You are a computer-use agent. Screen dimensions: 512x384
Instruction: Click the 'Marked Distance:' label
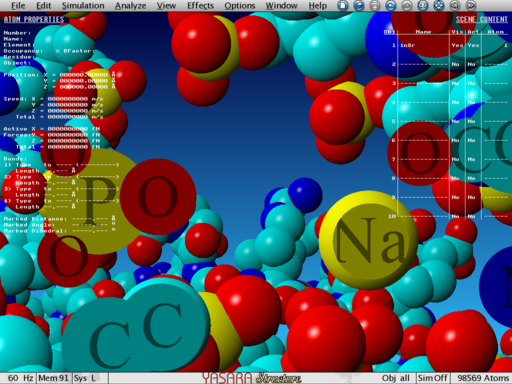35,219
